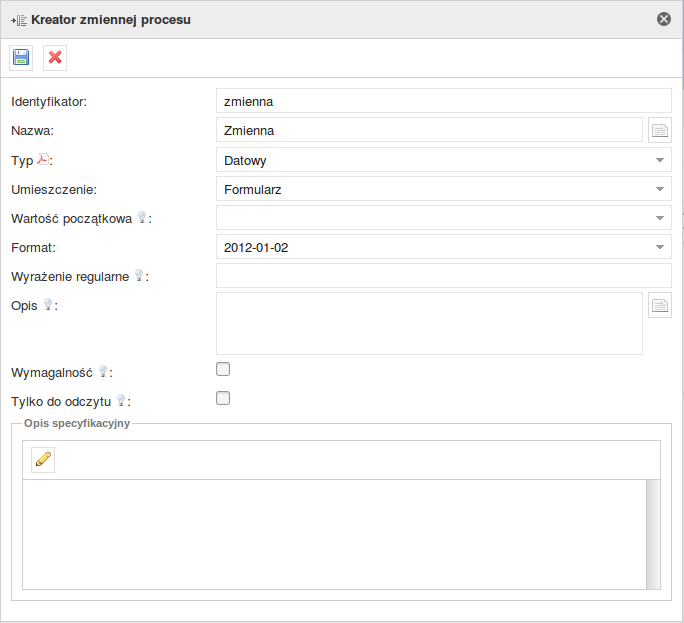Click the Identyfikator input field
The image size is (684, 623).
[443, 101]
